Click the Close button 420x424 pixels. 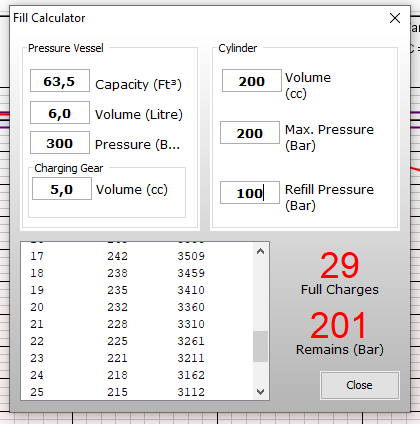coord(360,385)
